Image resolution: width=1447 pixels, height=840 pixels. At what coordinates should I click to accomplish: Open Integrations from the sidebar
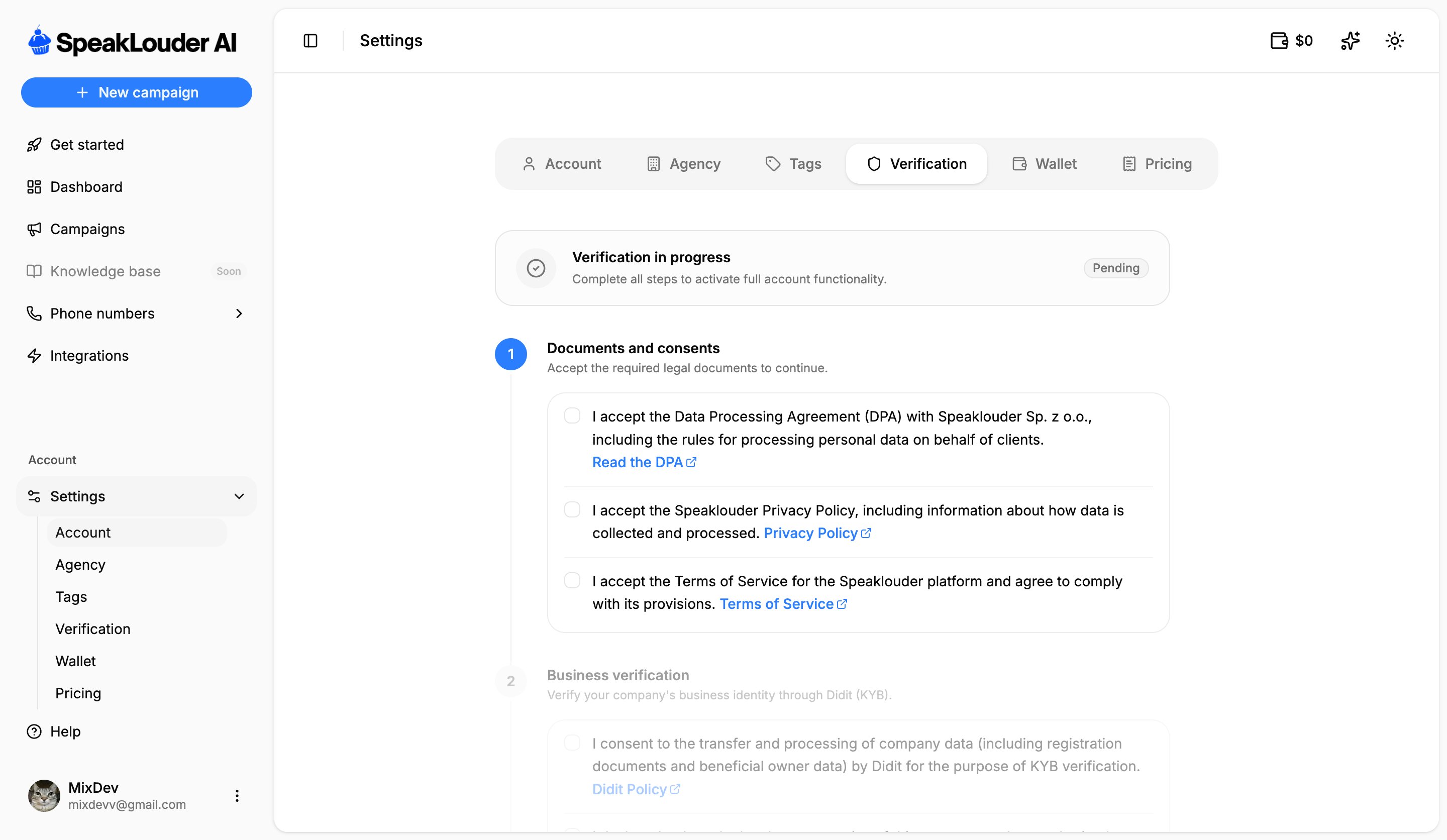137,355
